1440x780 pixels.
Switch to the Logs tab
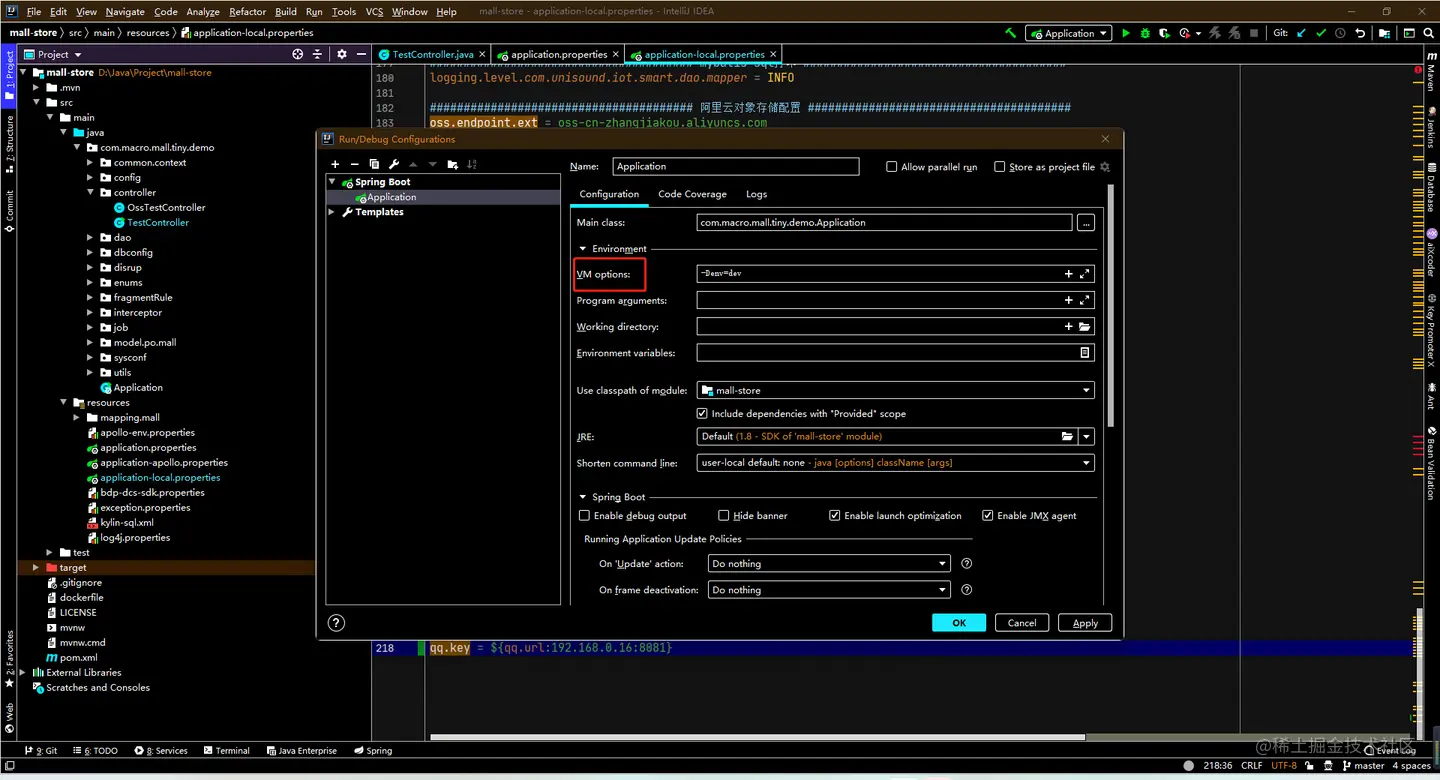tap(756, 194)
